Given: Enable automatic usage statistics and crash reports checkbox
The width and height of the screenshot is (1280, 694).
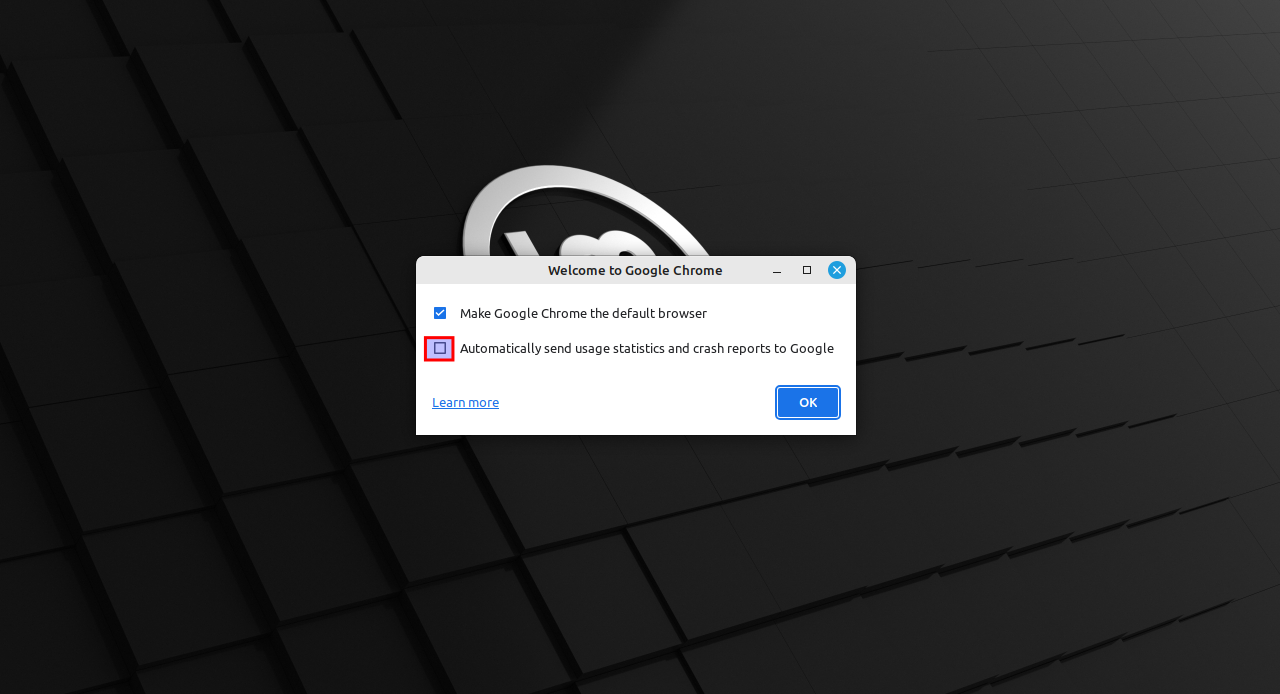Looking at the screenshot, I should tap(440, 348).
